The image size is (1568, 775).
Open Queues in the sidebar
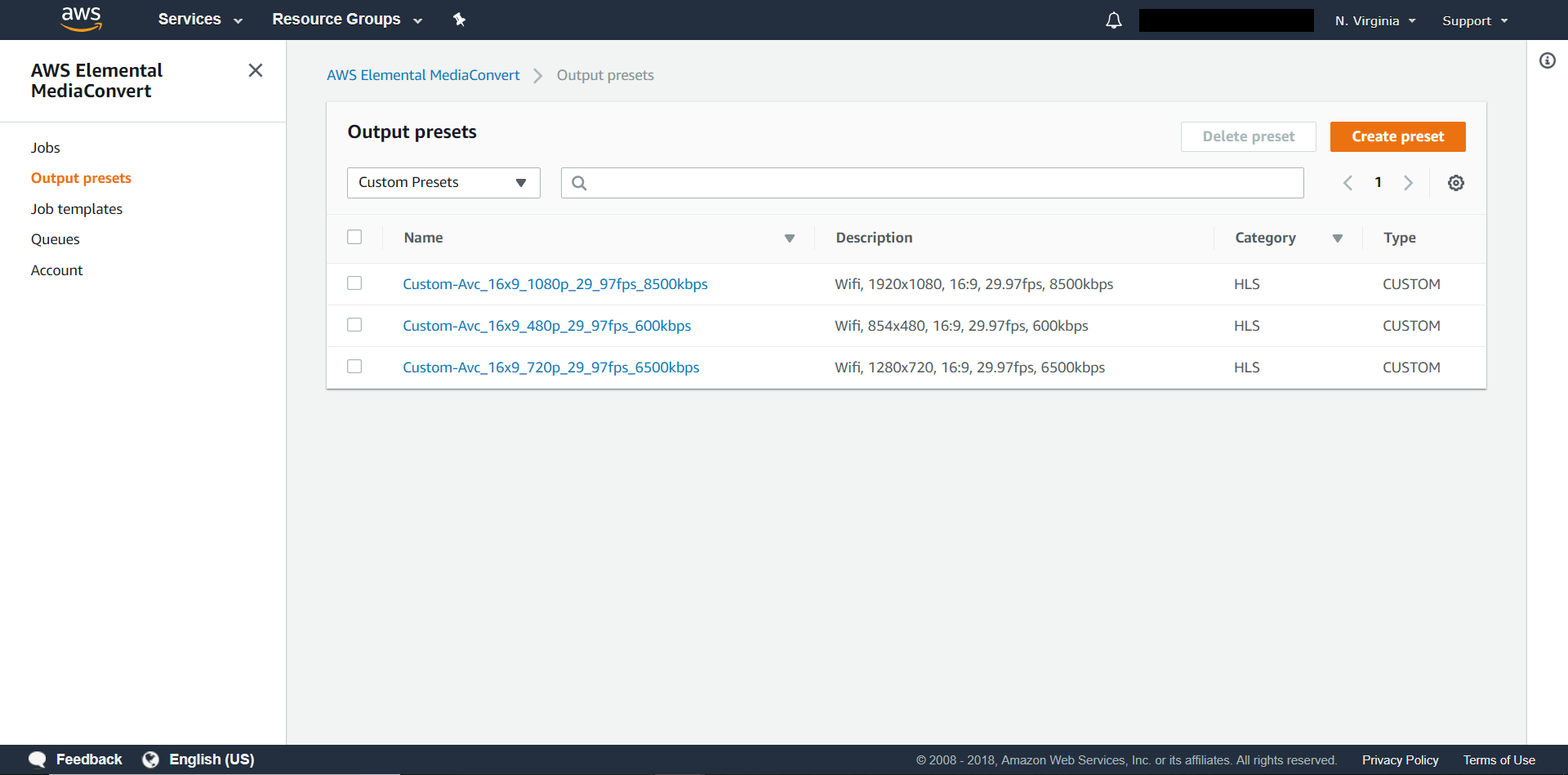point(56,239)
